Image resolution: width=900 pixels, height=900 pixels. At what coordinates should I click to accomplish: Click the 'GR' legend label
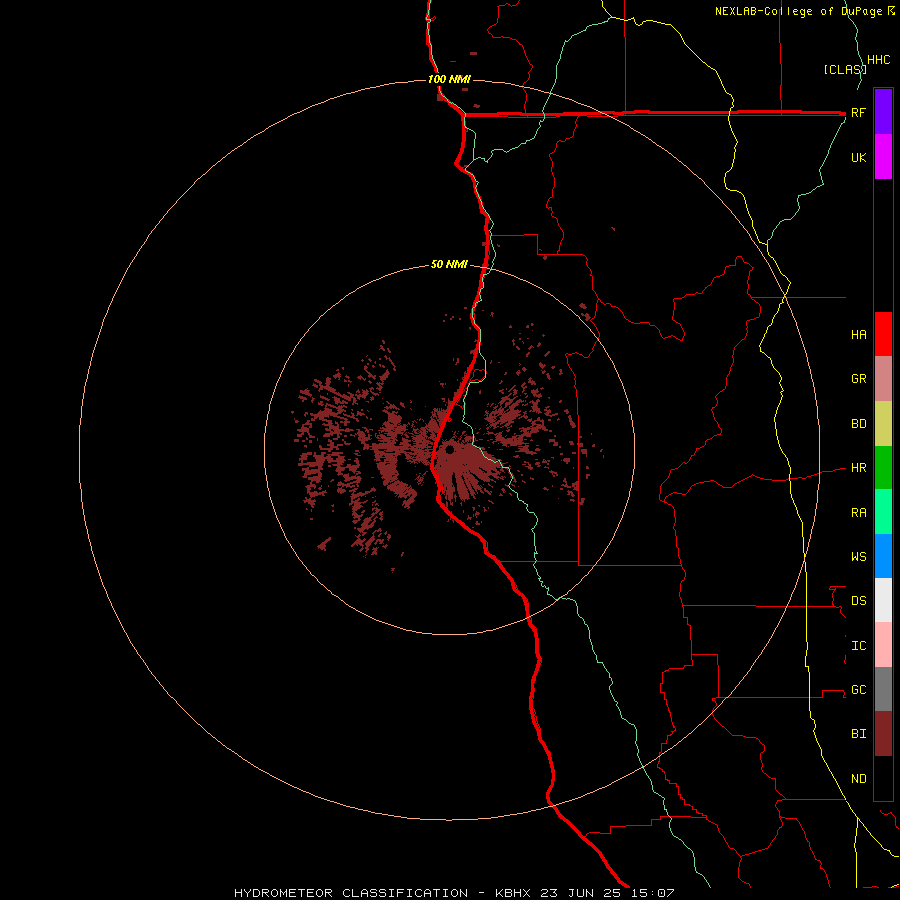tap(858, 379)
